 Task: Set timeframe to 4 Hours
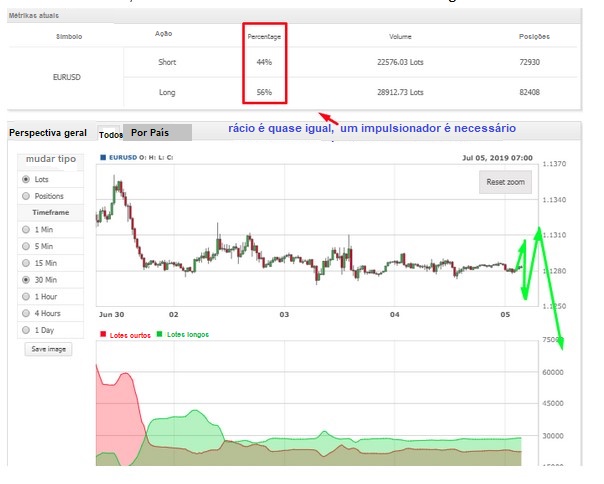[x=26, y=314]
